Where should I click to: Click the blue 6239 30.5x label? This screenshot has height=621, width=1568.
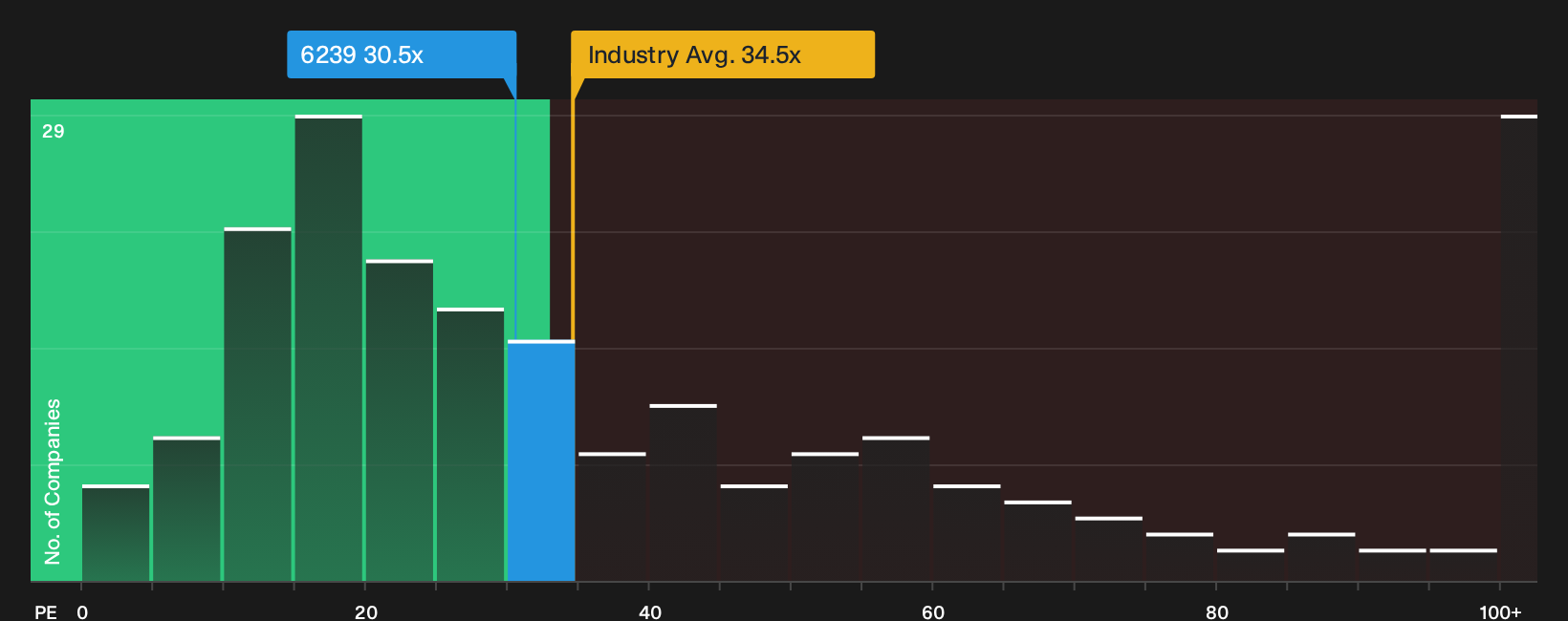[402, 54]
